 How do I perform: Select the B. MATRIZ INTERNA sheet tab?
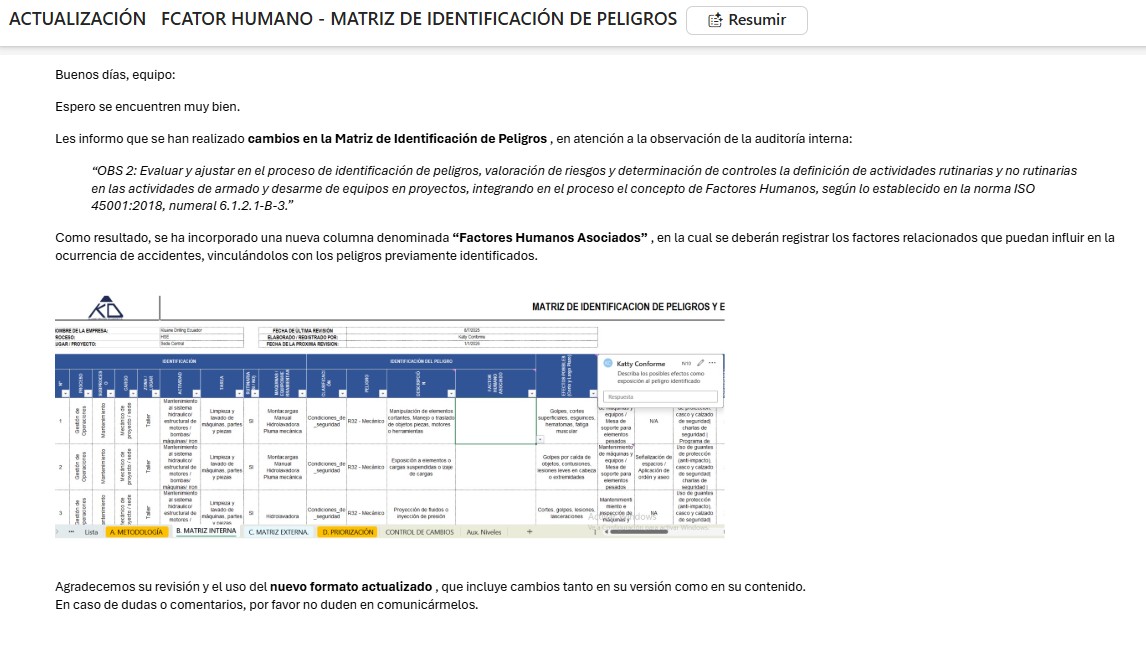tap(205, 532)
